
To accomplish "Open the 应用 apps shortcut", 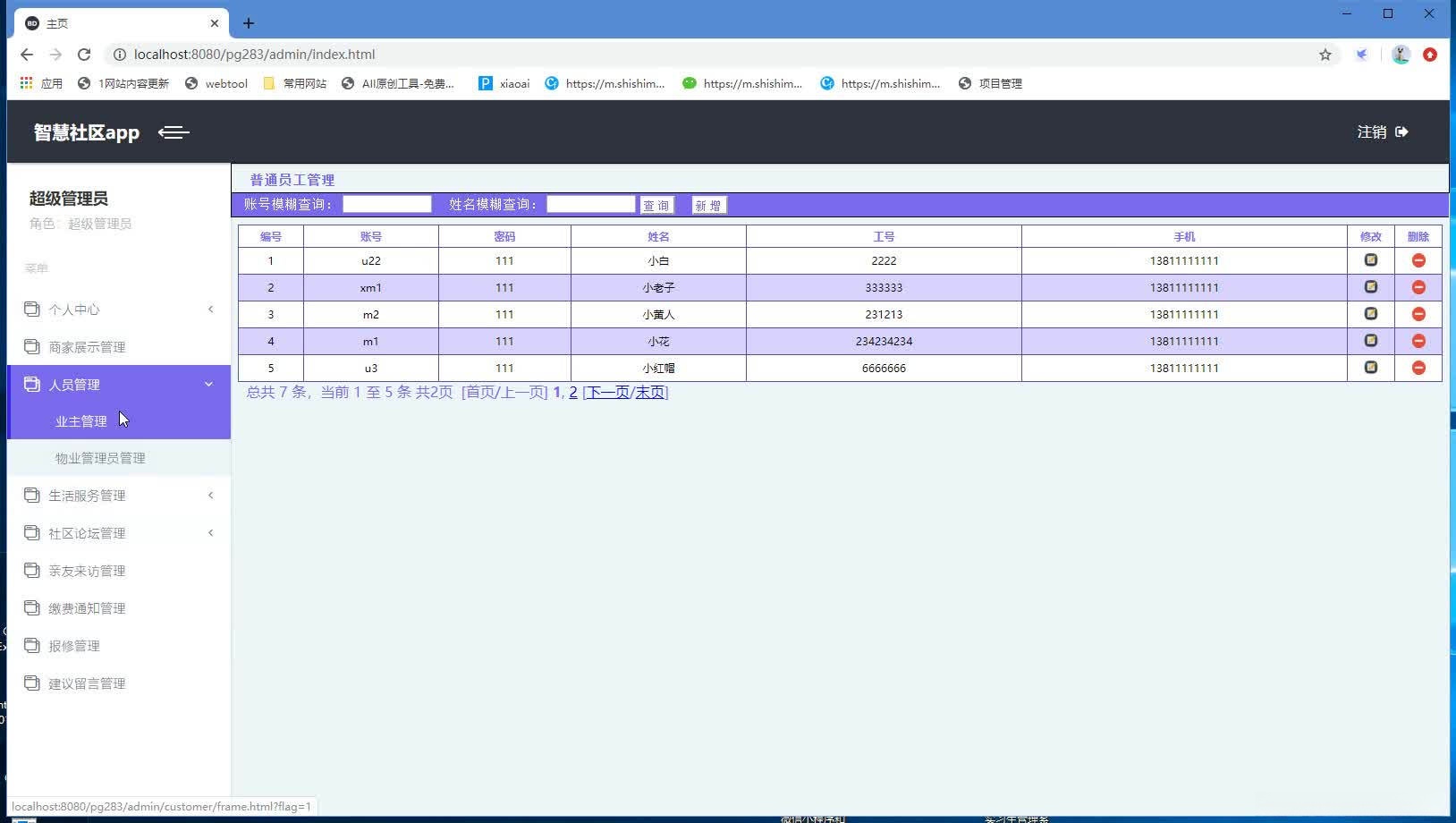I will [x=41, y=83].
